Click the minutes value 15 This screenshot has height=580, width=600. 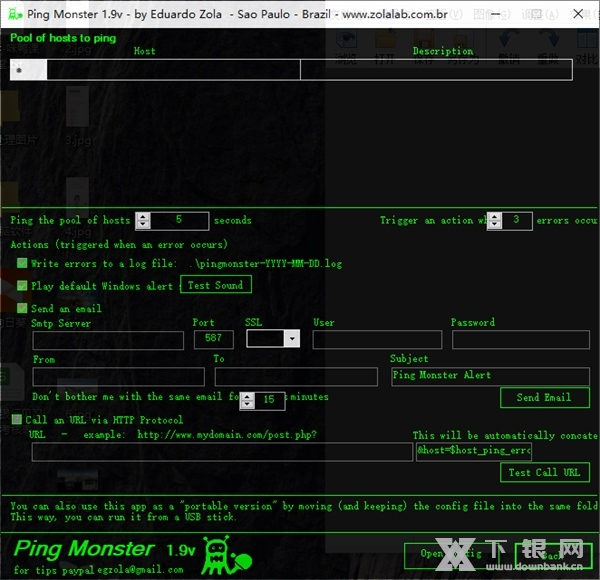pyautogui.click(x=269, y=401)
